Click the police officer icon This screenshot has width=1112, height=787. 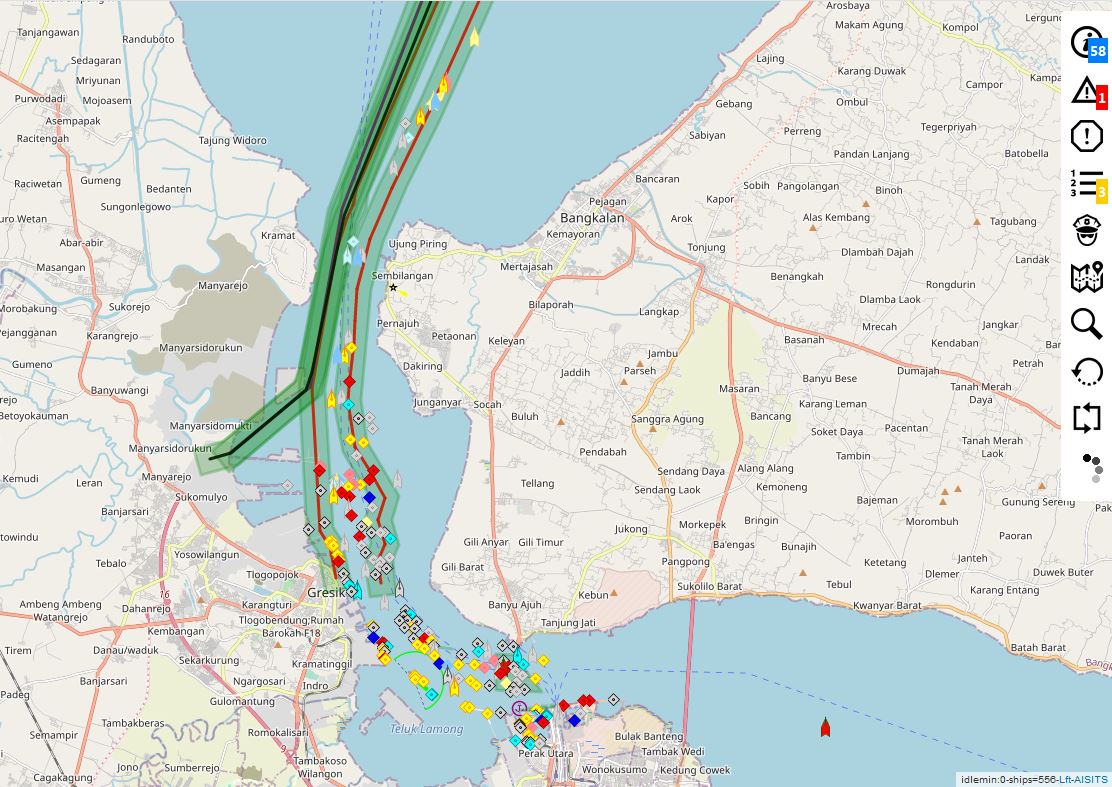pos(1086,230)
